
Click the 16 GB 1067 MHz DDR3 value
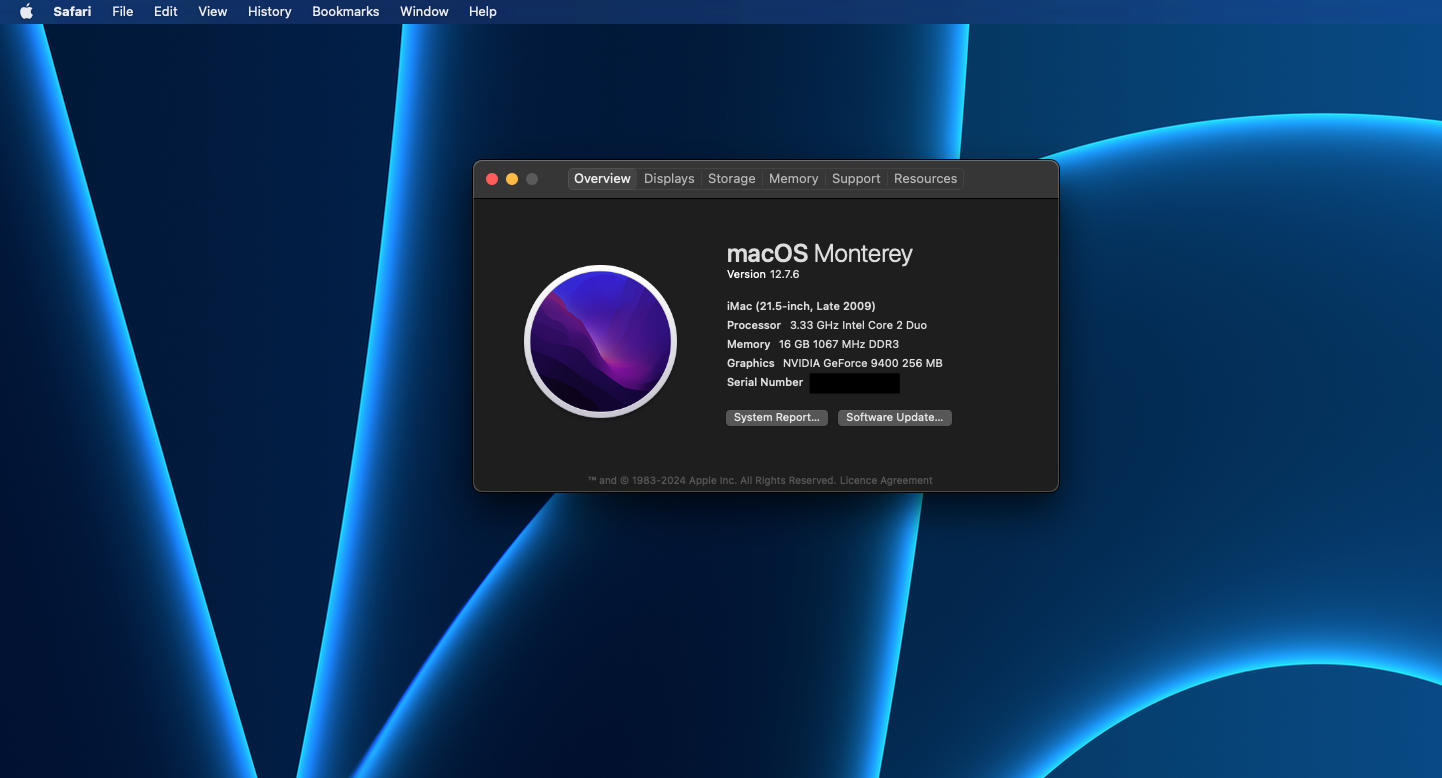point(839,345)
